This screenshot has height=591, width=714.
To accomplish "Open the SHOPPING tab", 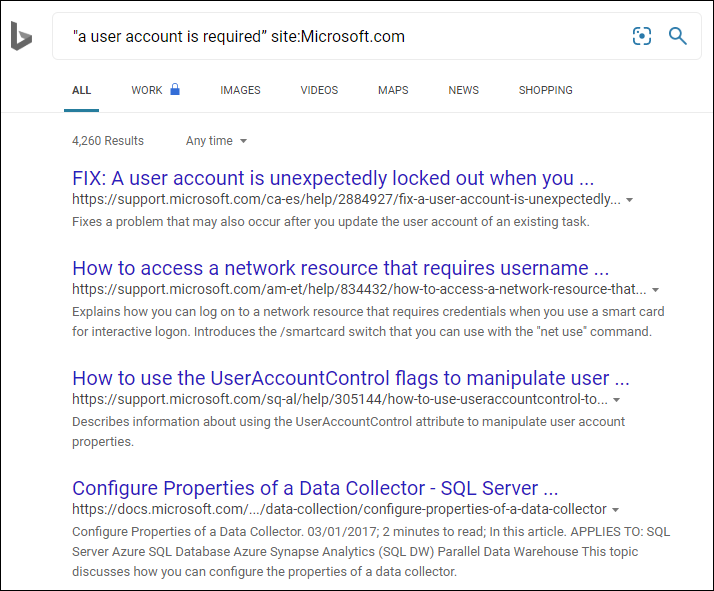I will pyautogui.click(x=546, y=90).
